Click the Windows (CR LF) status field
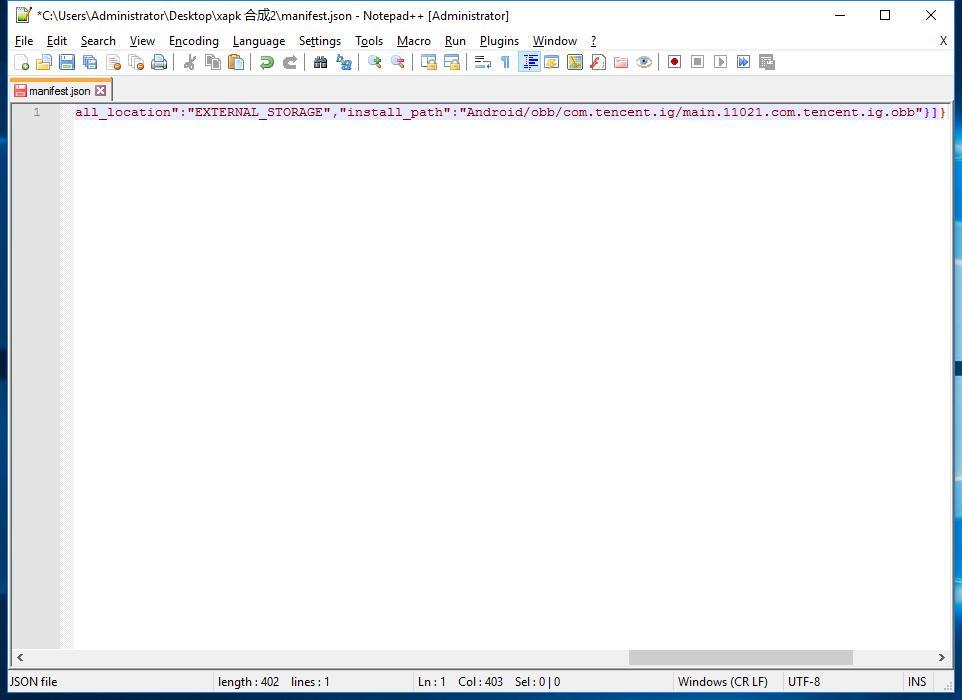This screenshot has height=700, width=962. click(723, 682)
